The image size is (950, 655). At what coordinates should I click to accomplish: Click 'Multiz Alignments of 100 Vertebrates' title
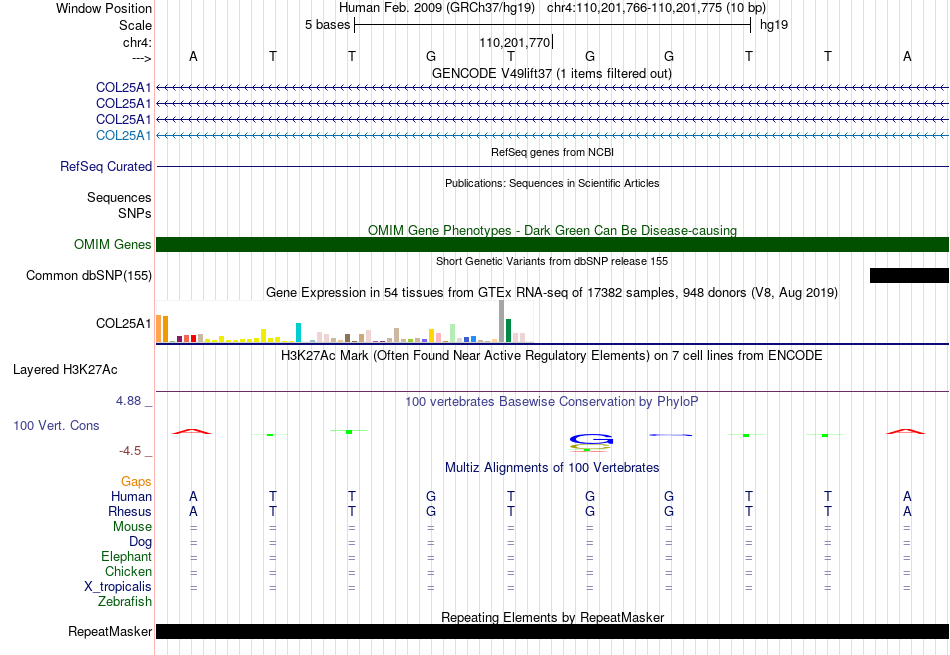552,467
